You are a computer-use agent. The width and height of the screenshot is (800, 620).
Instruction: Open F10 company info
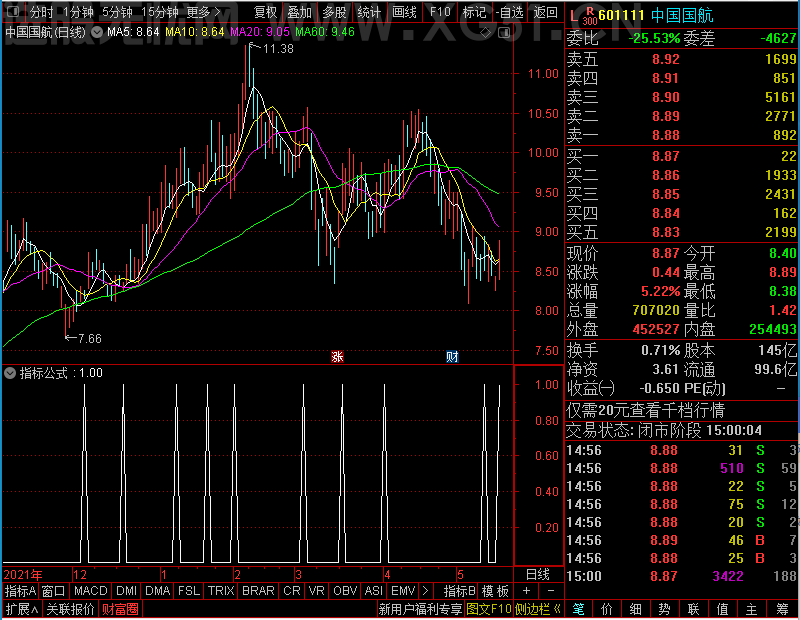(440, 12)
